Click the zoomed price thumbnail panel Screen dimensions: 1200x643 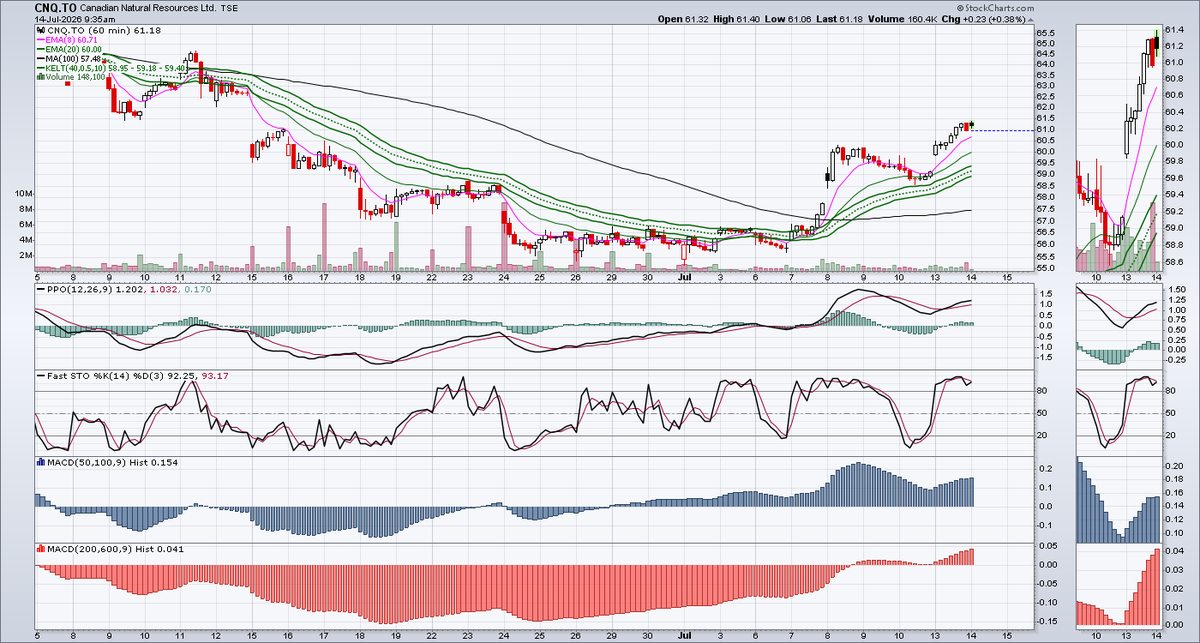pos(1118,150)
